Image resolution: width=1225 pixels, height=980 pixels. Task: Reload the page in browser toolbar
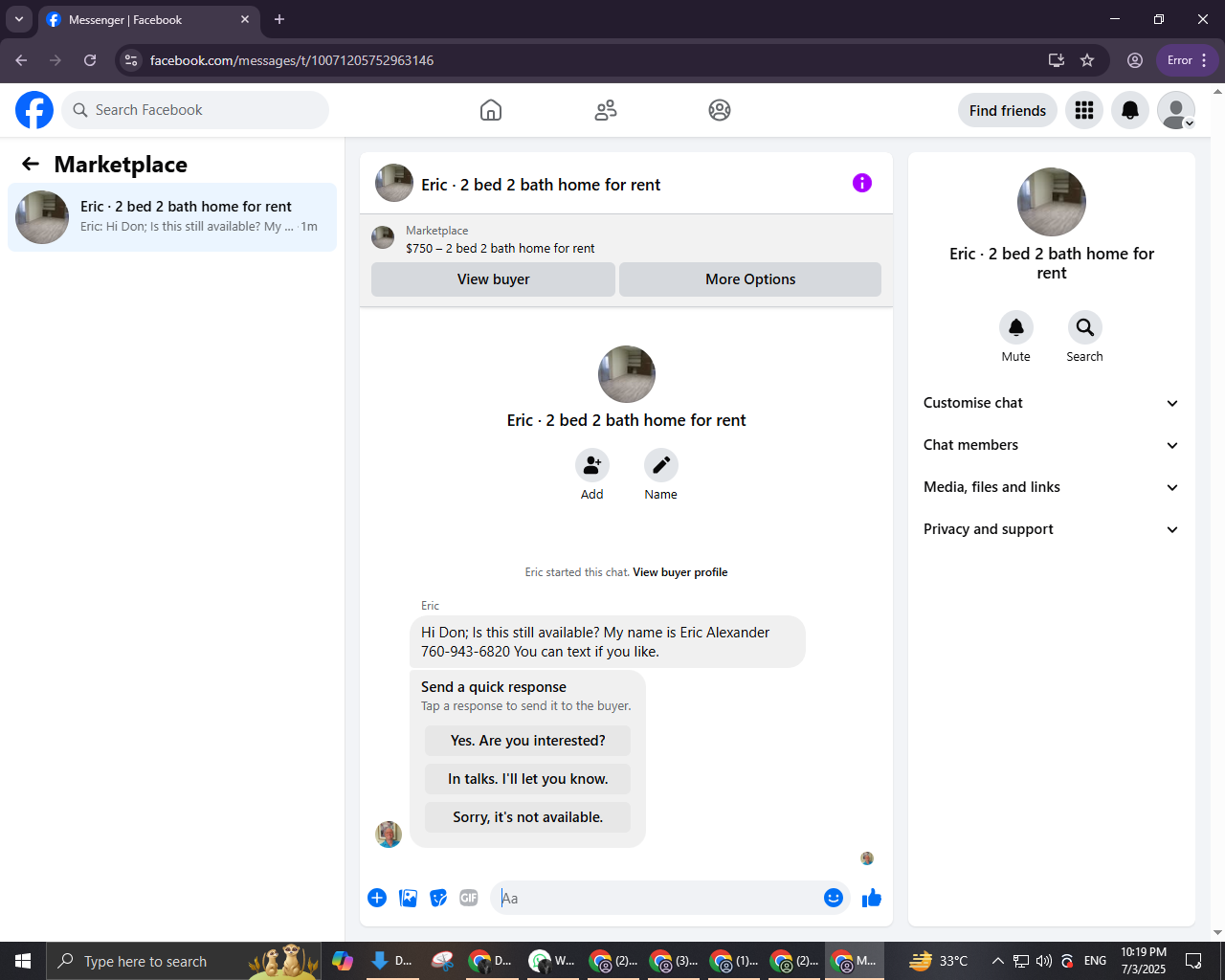(90, 60)
